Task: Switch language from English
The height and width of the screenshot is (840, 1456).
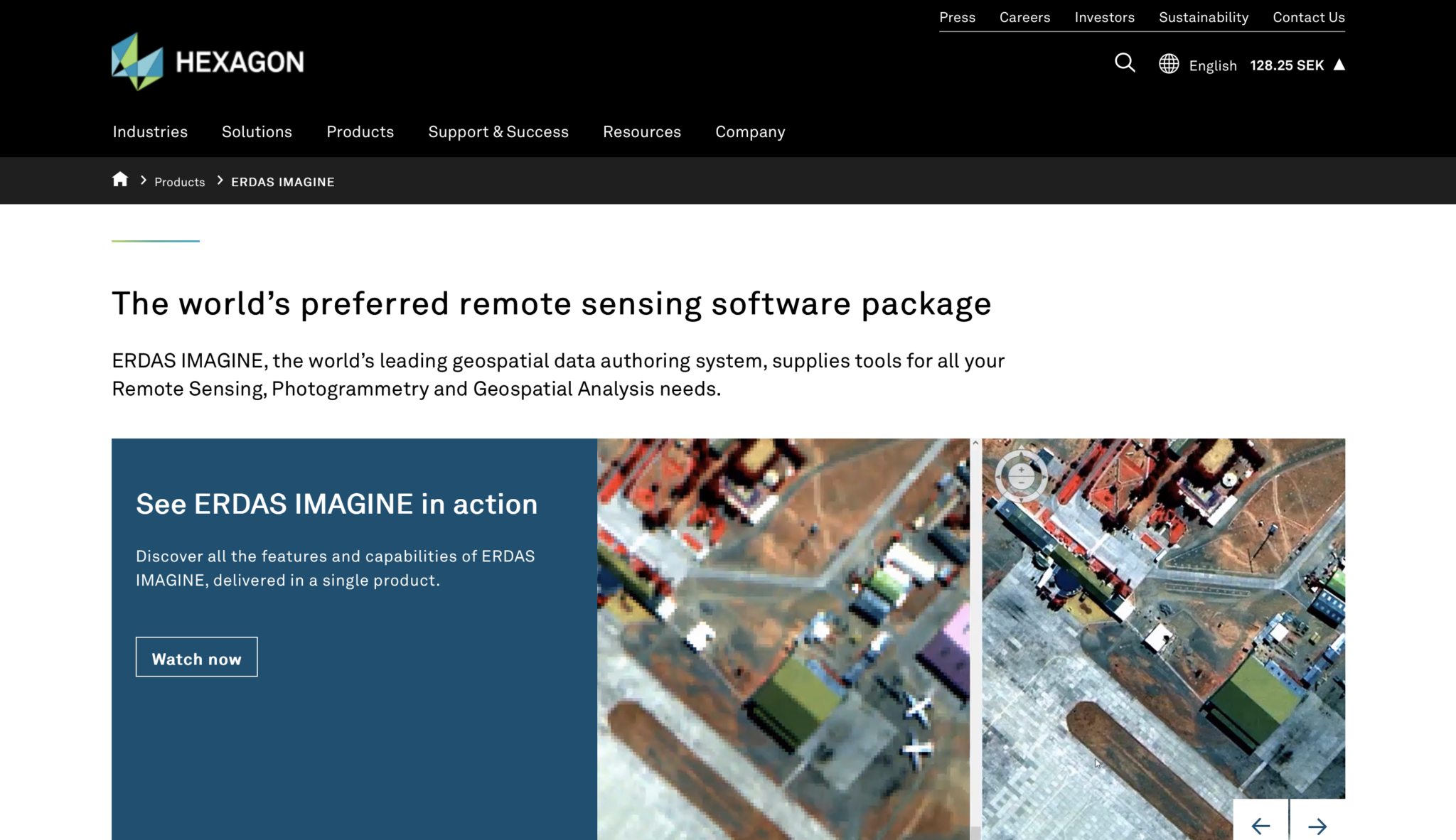Action: (x=1211, y=65)
